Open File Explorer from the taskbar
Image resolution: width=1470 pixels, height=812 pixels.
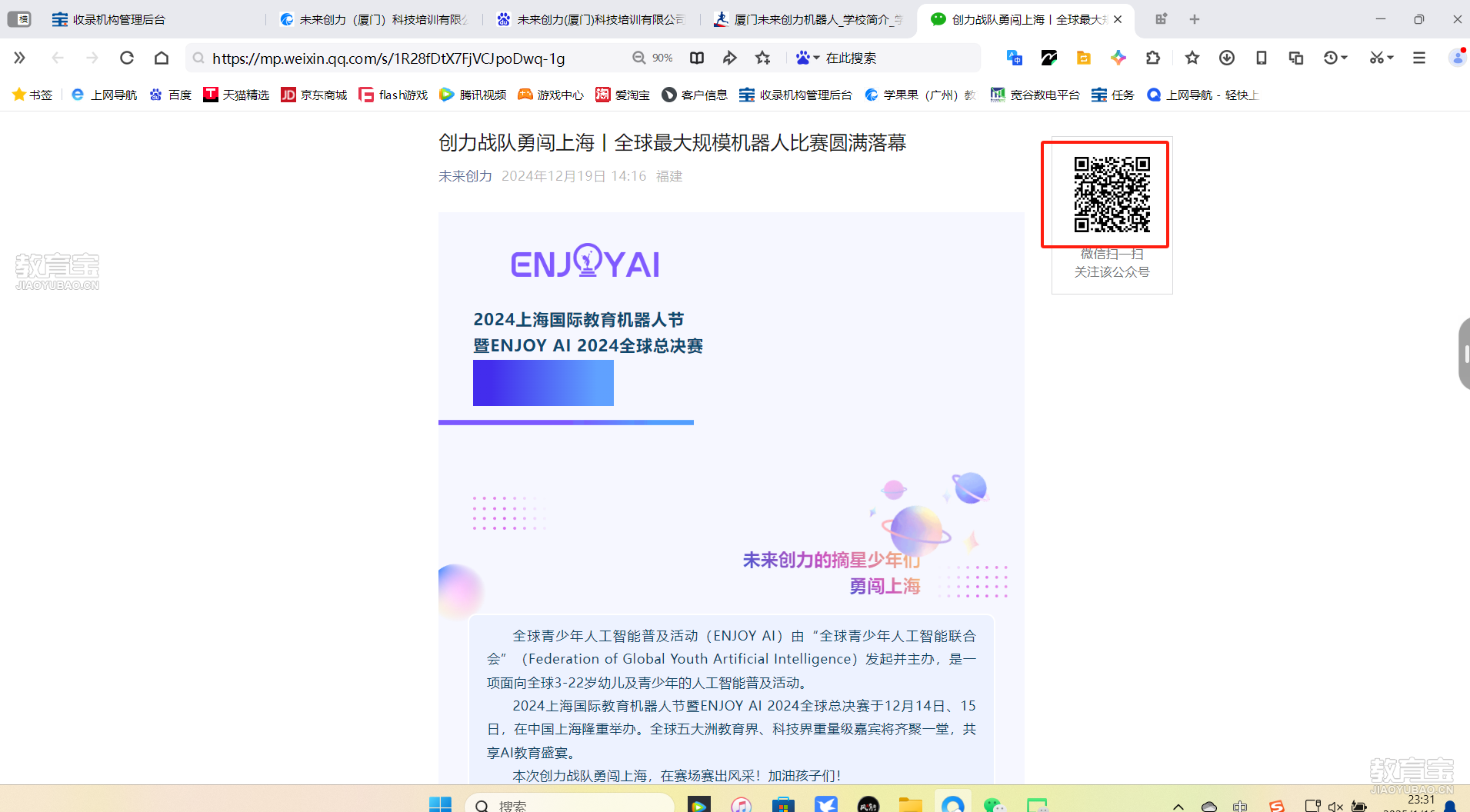(x=910, y=804)
